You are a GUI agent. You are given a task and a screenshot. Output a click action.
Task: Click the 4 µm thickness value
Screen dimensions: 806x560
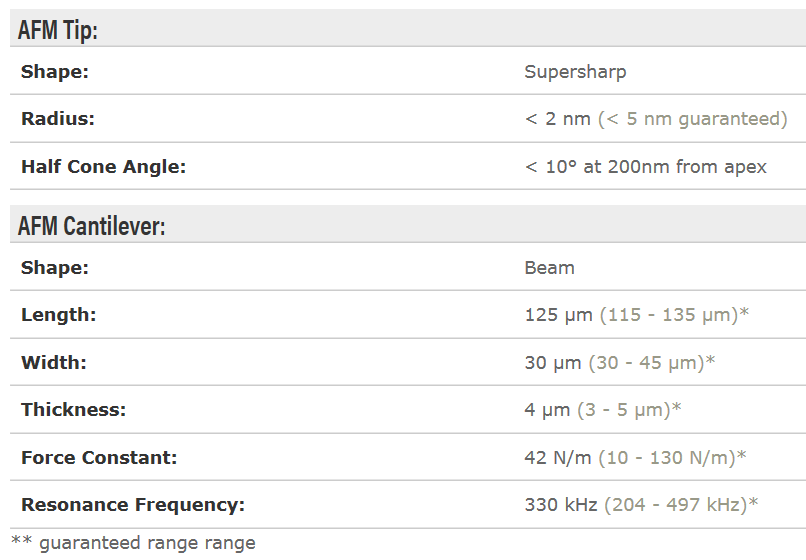[547, 410]
